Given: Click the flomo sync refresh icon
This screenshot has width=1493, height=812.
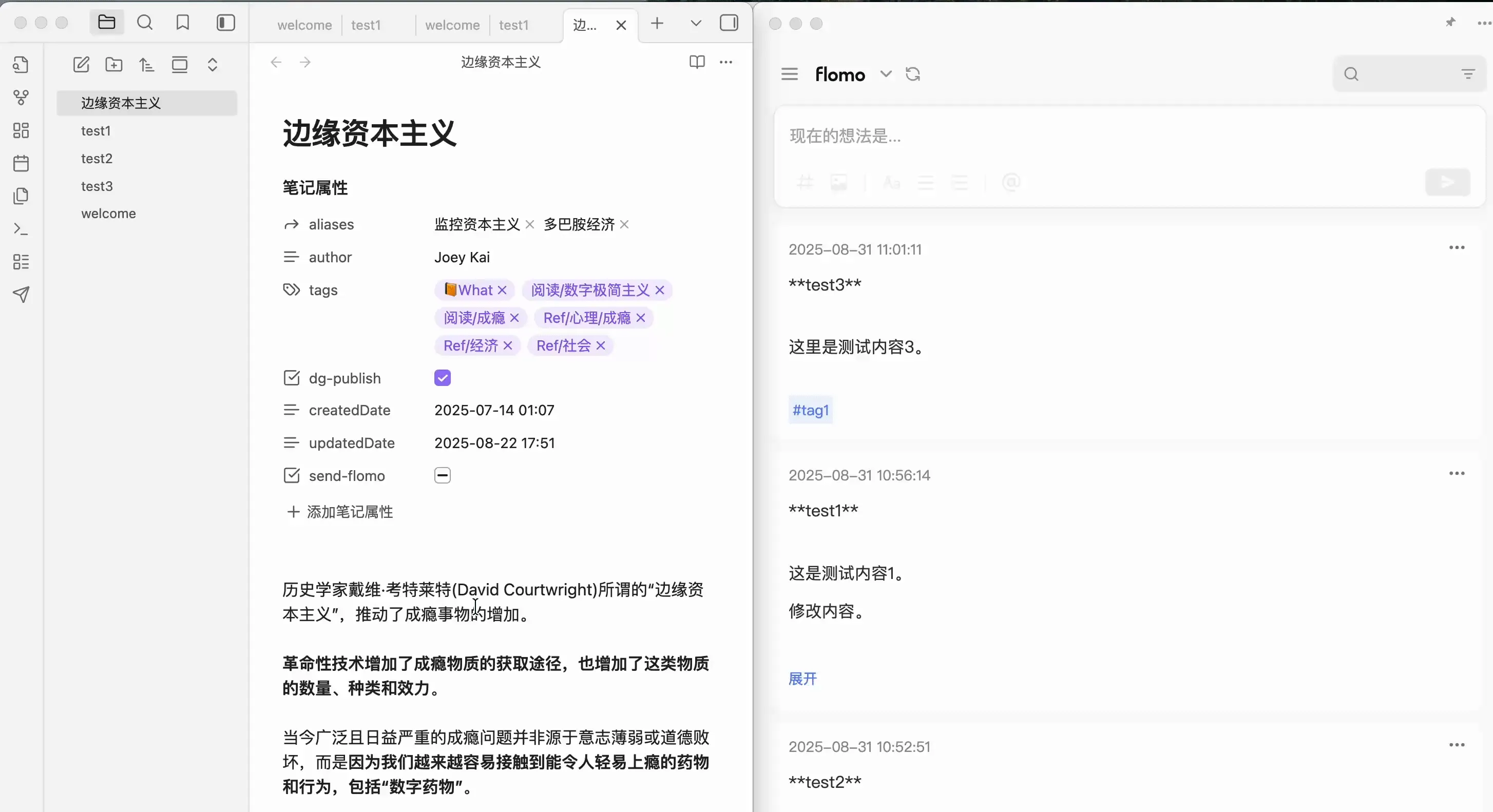Looking at the screenshot, I should 913,74.
